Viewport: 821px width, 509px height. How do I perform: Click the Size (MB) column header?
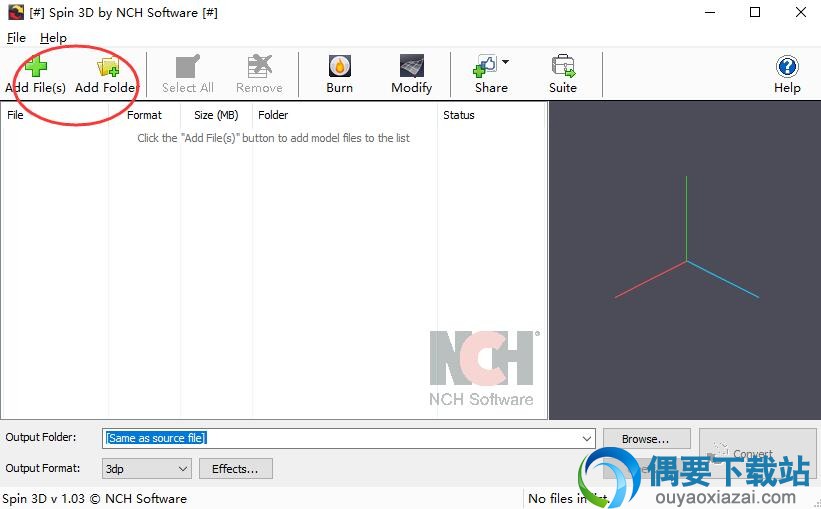tap(216, 115)
